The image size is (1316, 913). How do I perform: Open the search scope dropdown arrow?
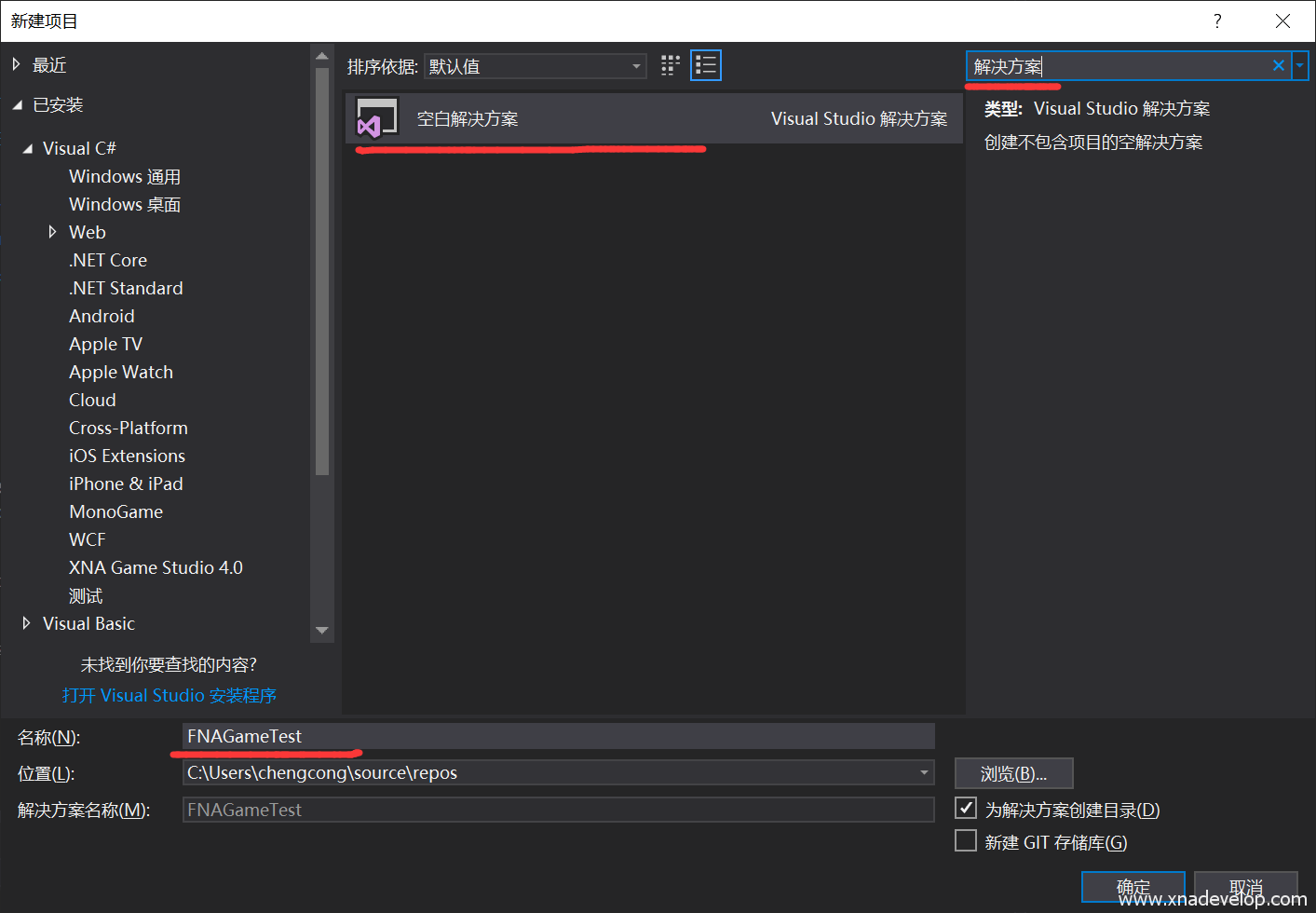click(1300, 65)
